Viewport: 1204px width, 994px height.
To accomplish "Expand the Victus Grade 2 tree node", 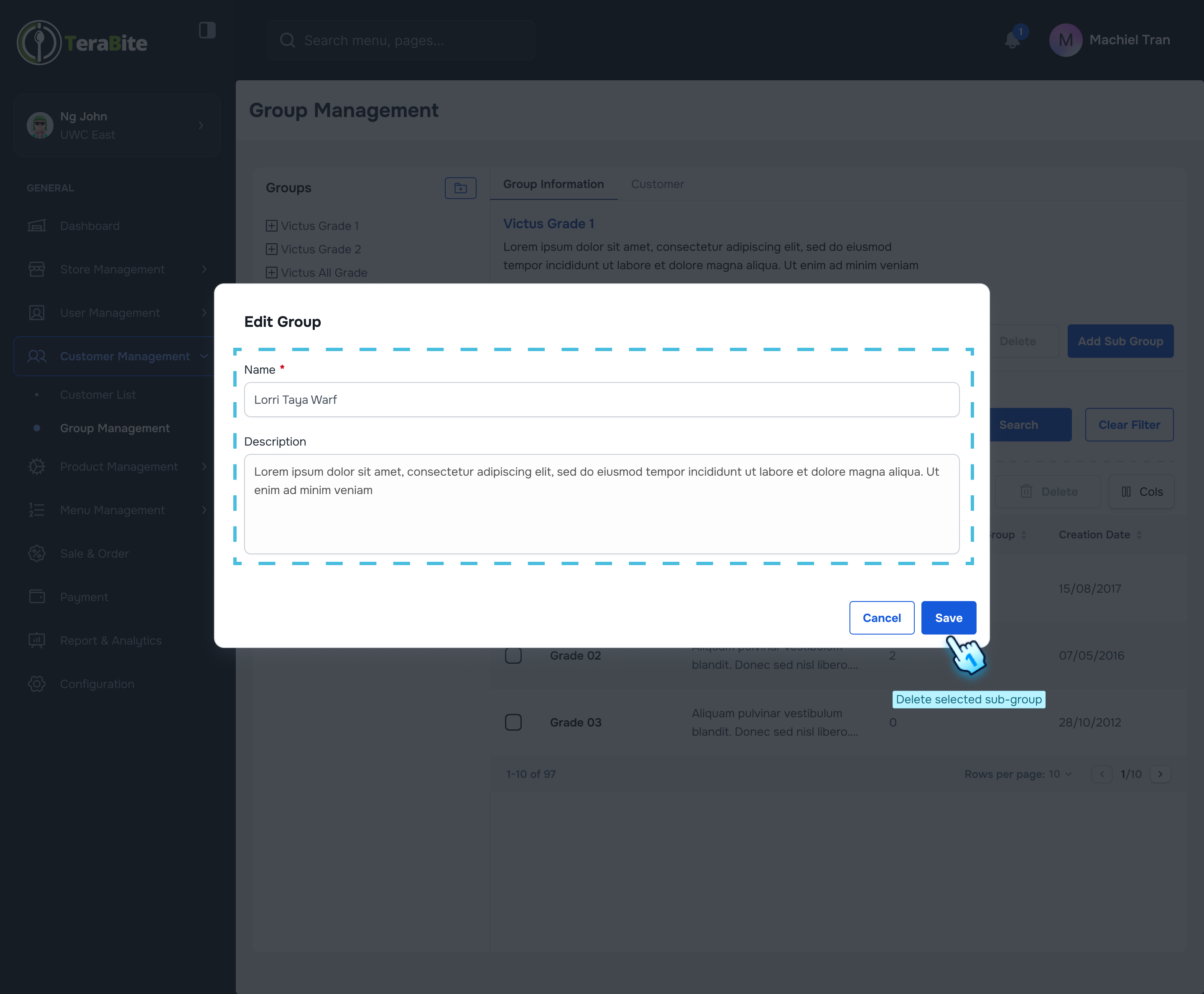I will click(x=271, y=249).
